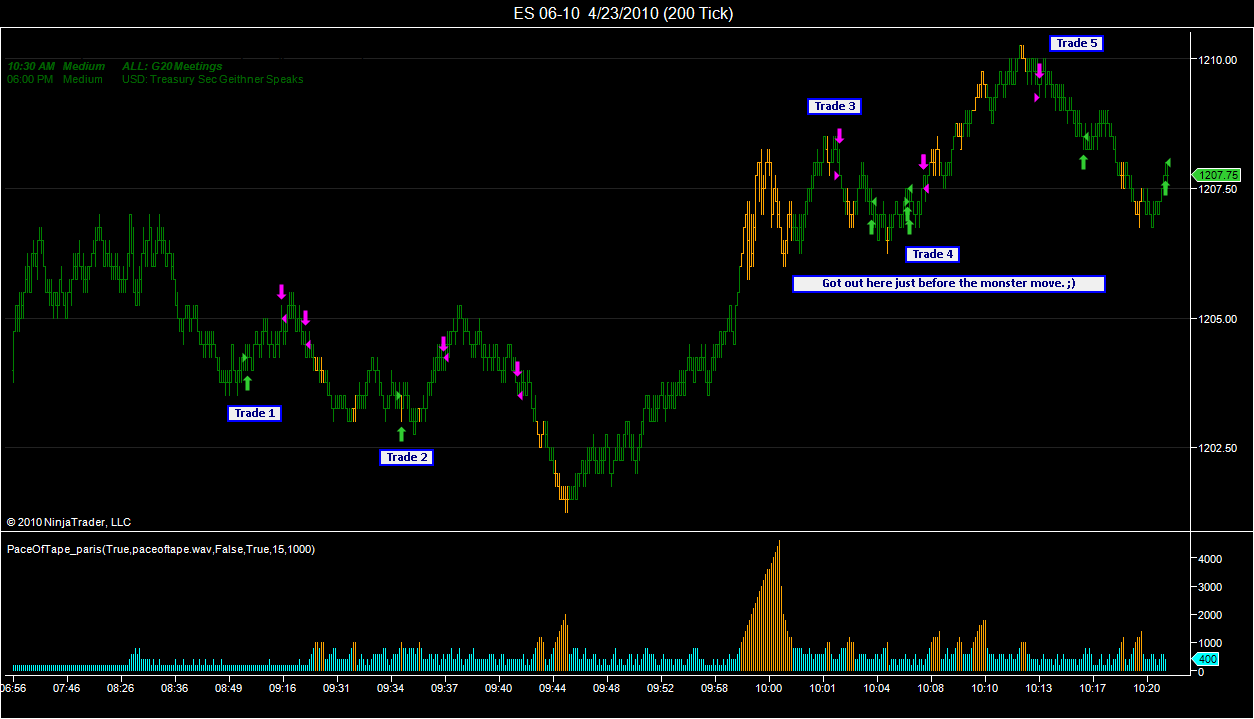Select the Trade 5 text annotation

(x=1077, y=43)
